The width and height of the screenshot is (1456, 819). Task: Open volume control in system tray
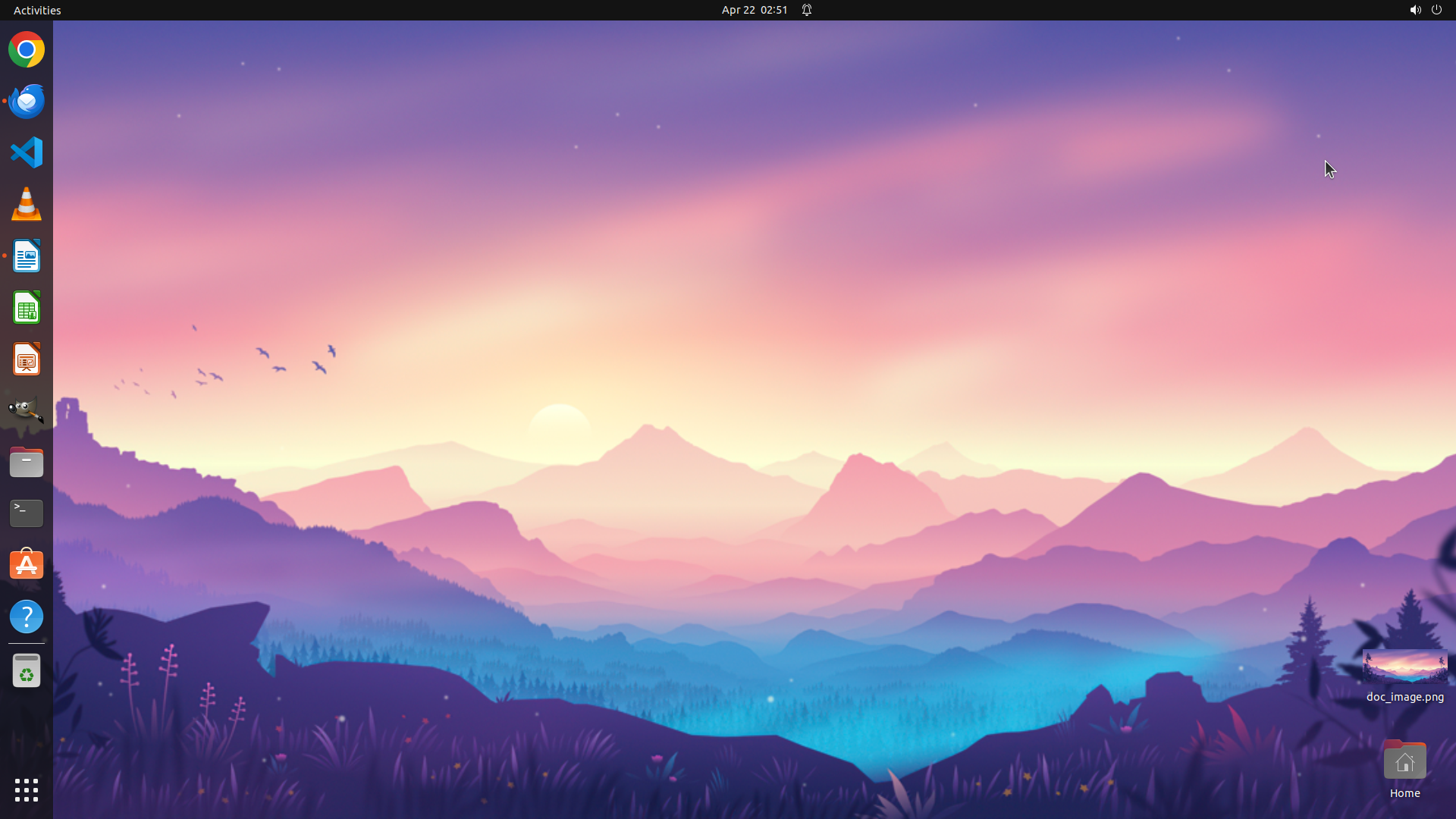click(x=1414, y=10)
